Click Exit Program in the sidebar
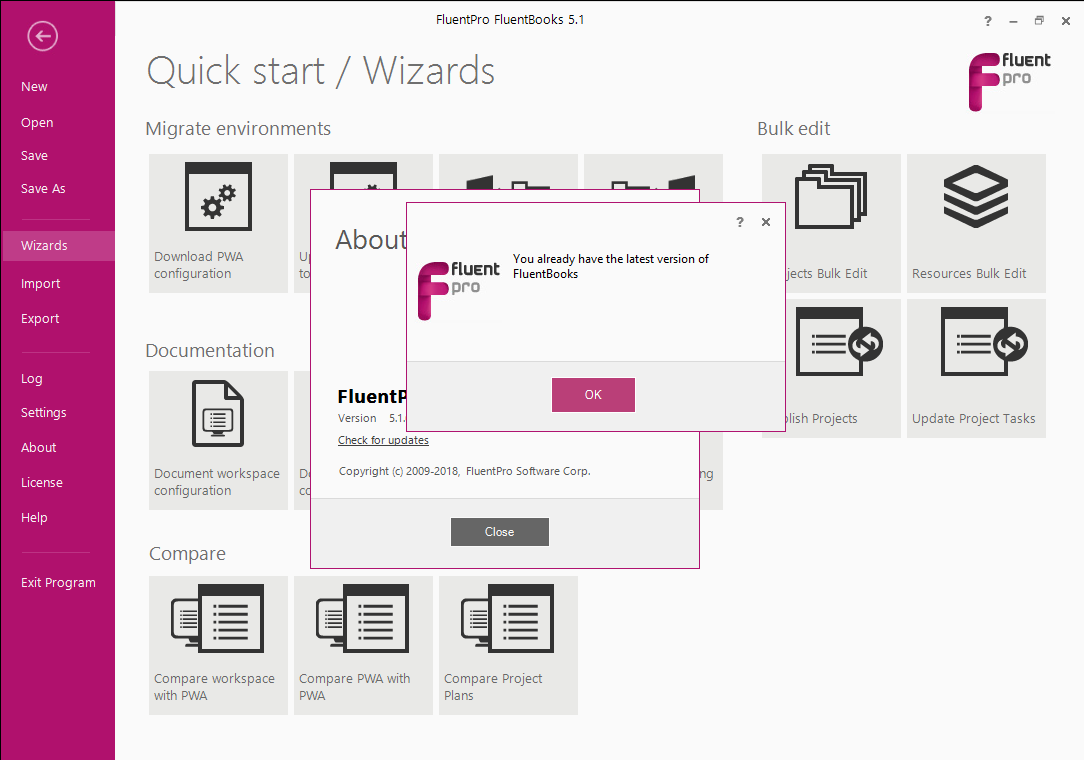Viewport: 1084px width, 760px height. 58,582
